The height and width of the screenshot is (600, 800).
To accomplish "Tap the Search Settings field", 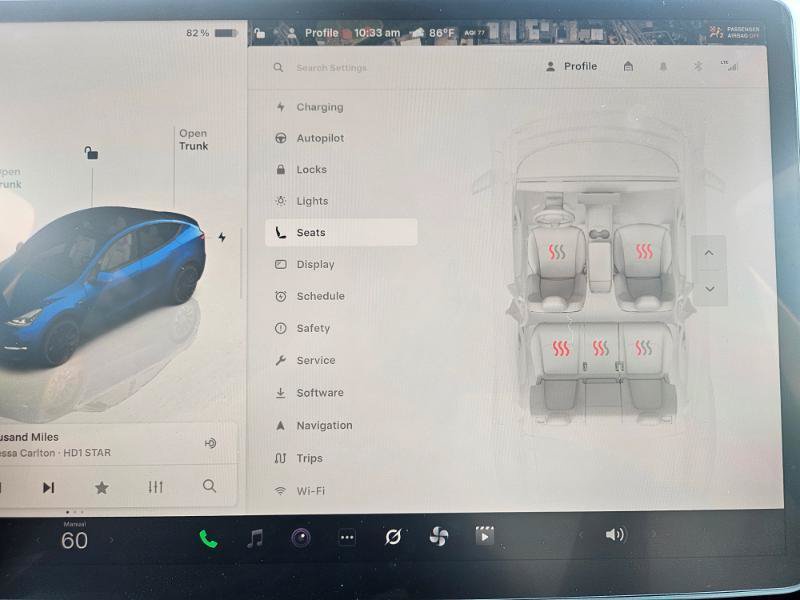I will pos(332,67).
